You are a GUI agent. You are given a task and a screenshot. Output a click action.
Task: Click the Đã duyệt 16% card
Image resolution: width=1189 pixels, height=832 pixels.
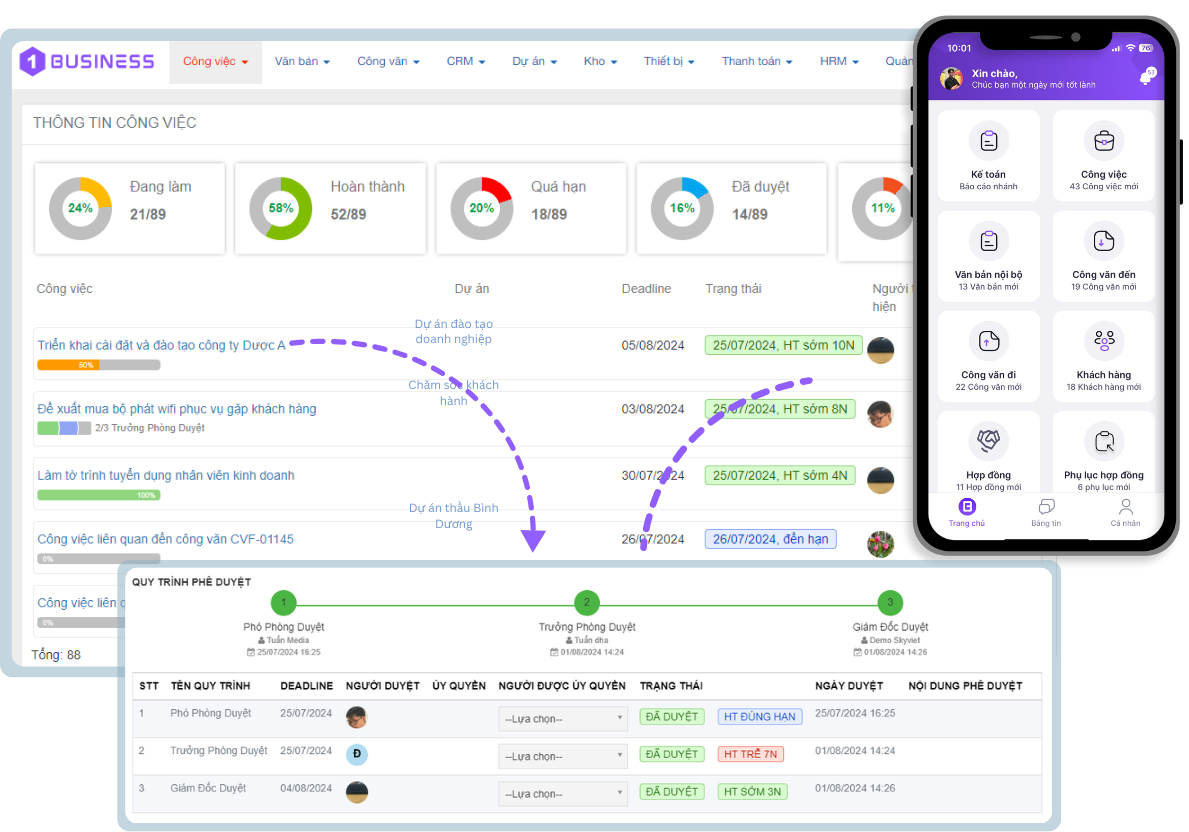[x=732, y=209]
